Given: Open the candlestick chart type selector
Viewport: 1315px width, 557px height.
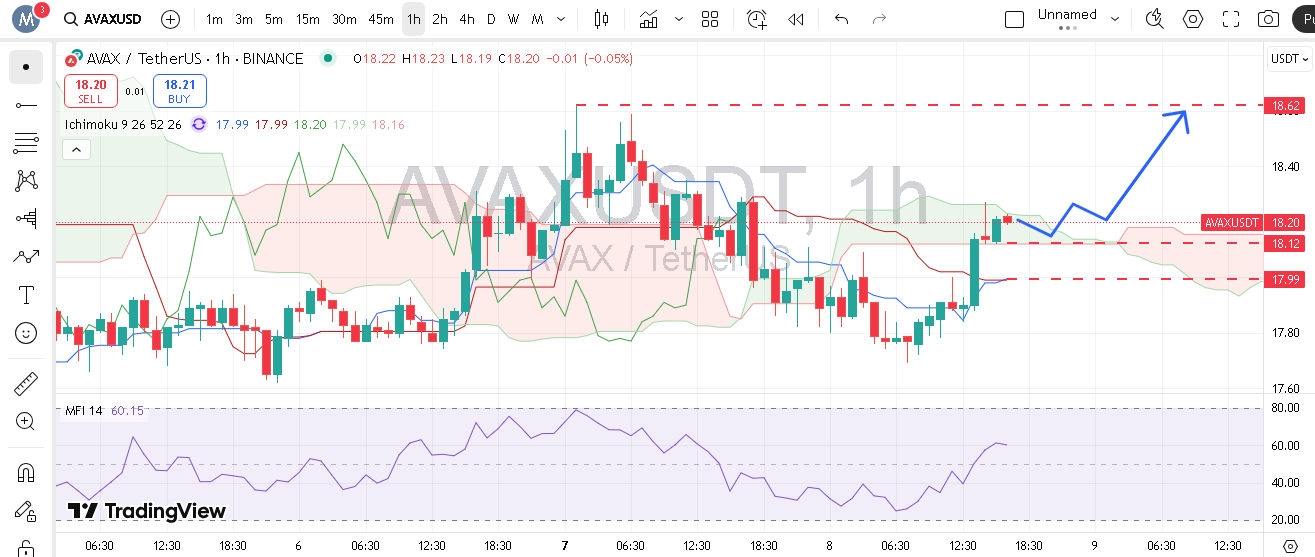Looking at the screenshot, I should [601, 19].
